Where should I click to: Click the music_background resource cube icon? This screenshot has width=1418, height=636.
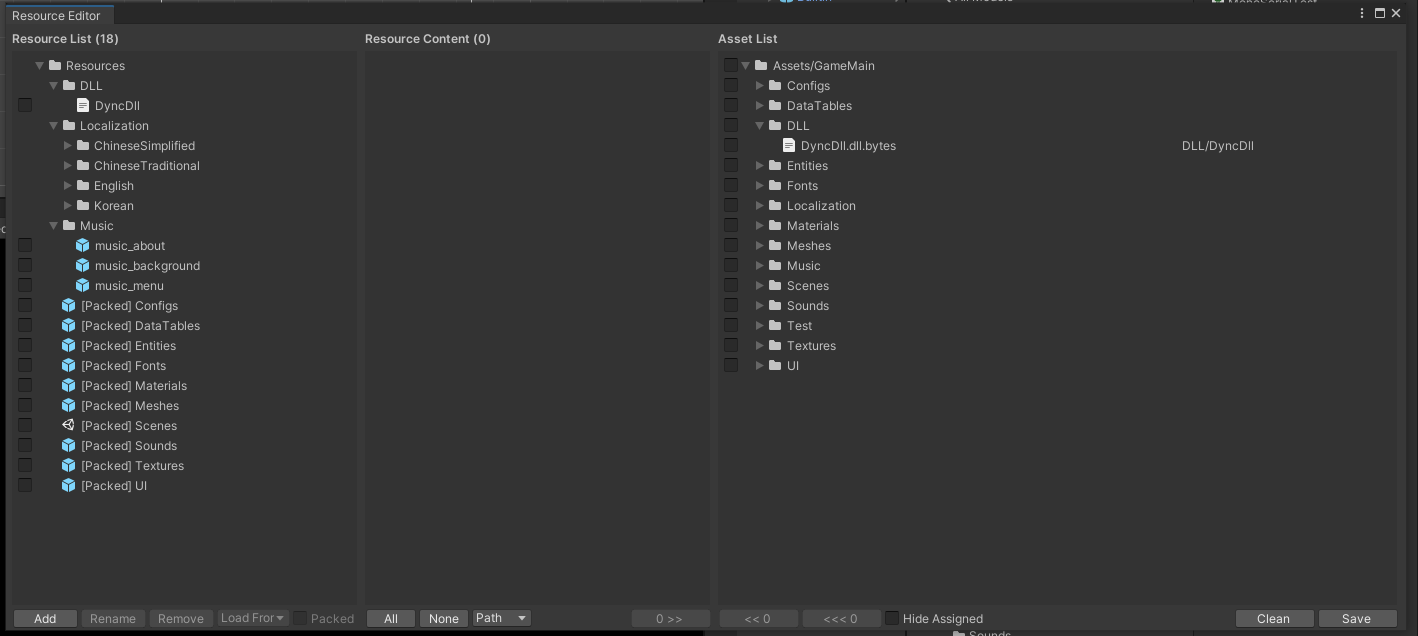tap(83, 265)
